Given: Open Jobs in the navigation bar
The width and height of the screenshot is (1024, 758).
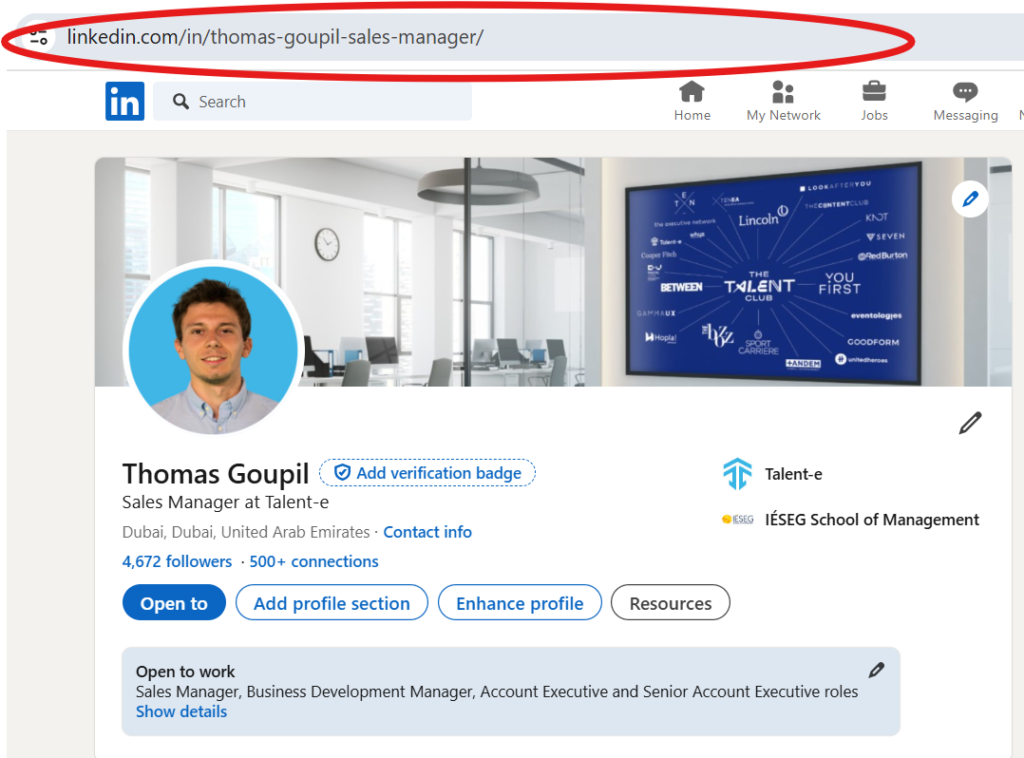Looking at the screenshot, I should coord(874,101).
